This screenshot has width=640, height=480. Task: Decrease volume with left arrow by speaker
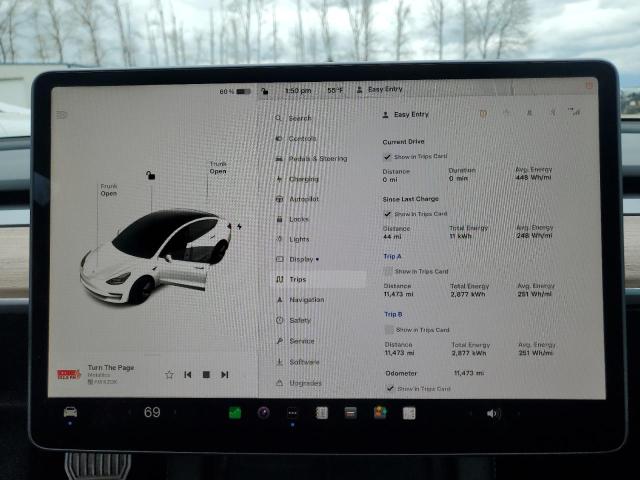[x=470, y=413]
